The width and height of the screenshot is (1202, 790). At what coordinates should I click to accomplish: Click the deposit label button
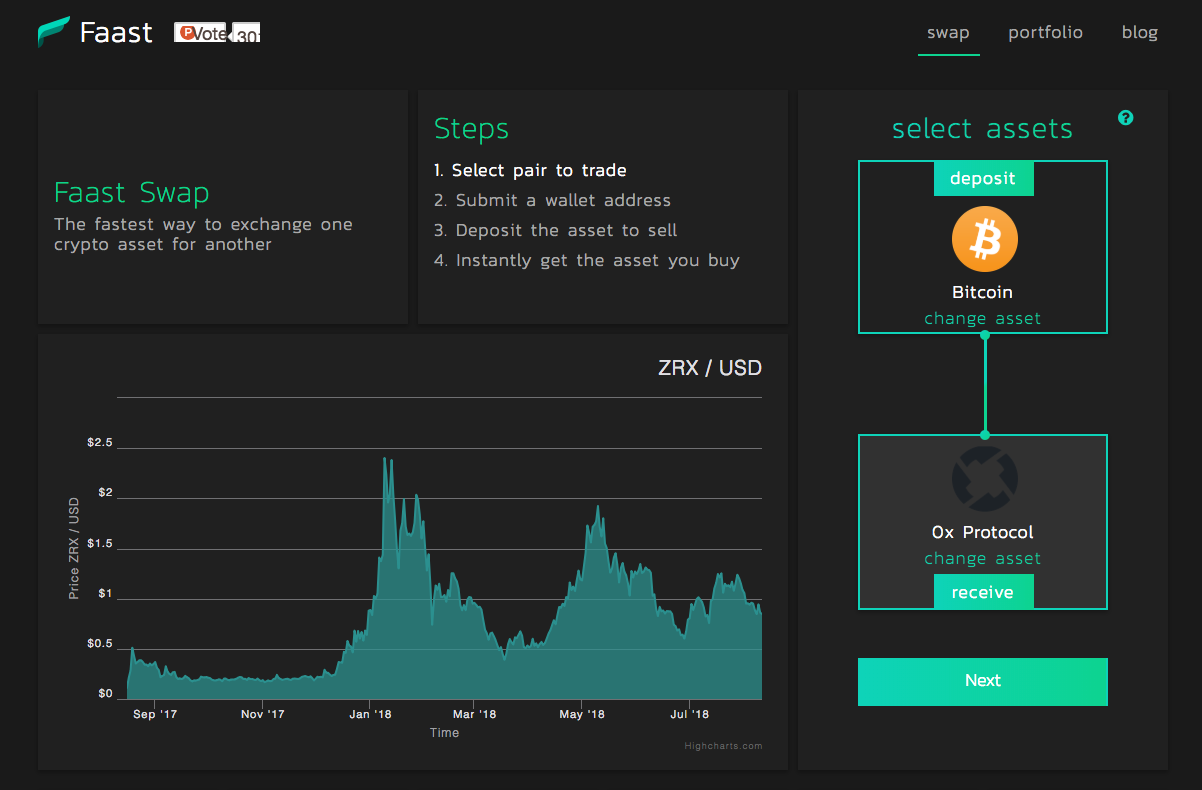[x=983, y=179]
